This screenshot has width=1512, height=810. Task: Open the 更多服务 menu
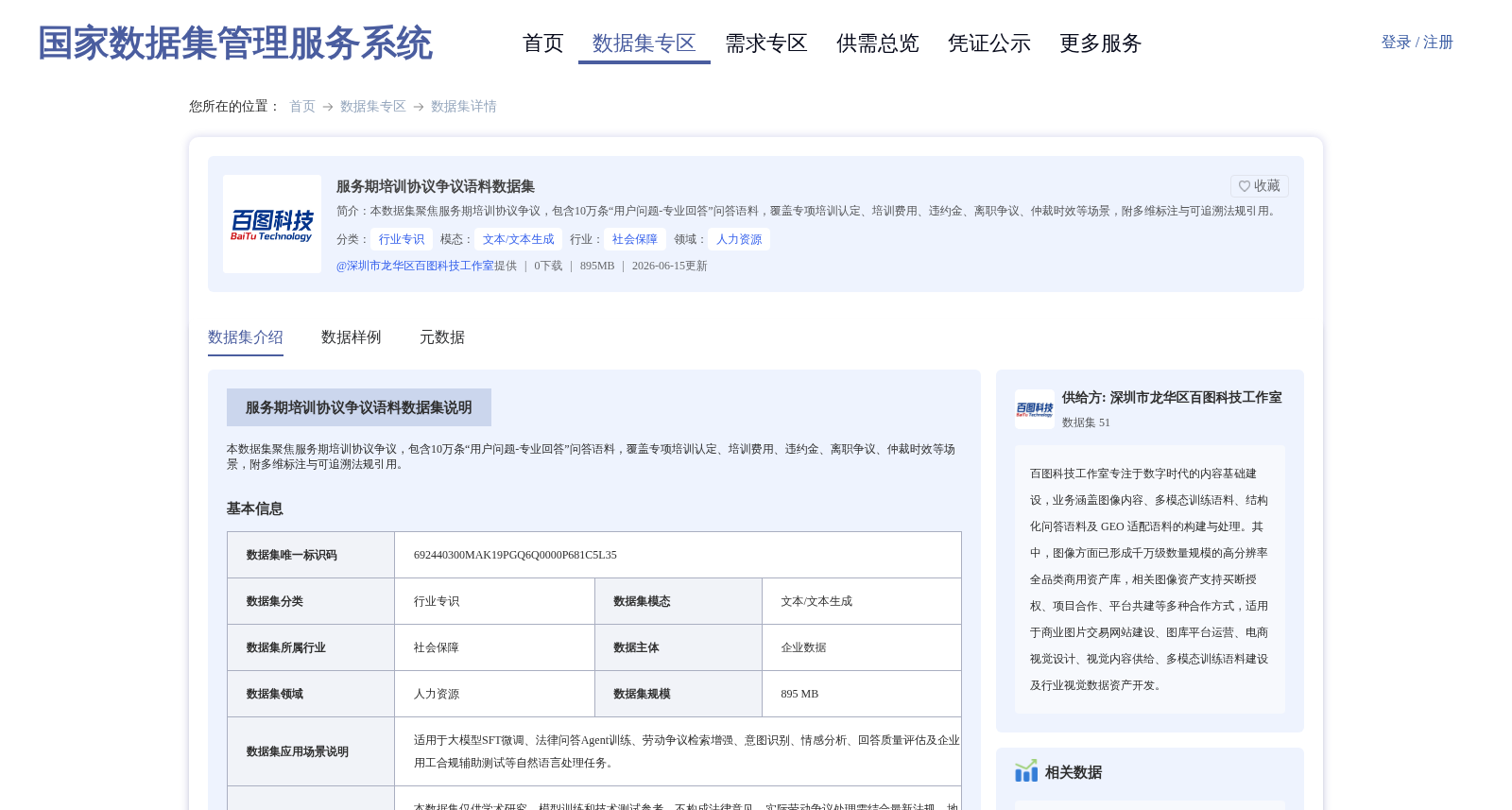1101,43
